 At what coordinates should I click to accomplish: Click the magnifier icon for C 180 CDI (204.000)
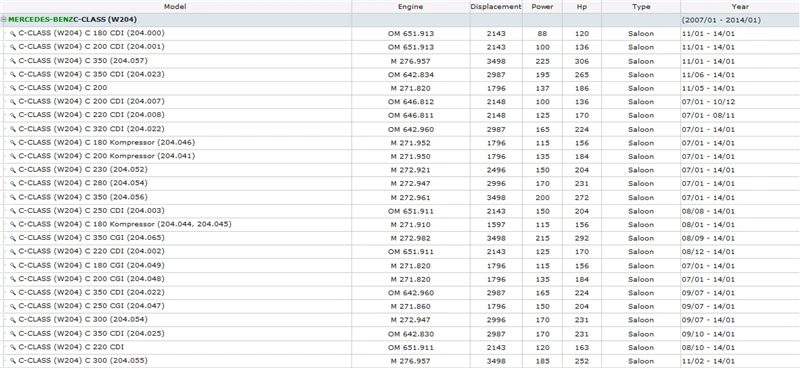[x=13, y=34]
